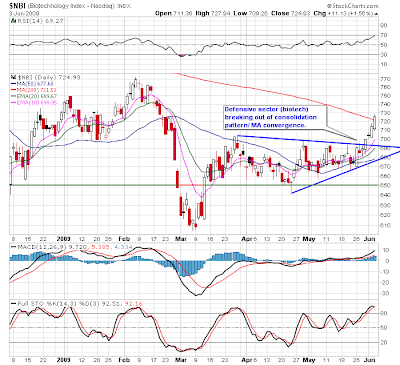Click the INDX exchange label
Viewport: 400px width, 365px height.
click(124, 6)
